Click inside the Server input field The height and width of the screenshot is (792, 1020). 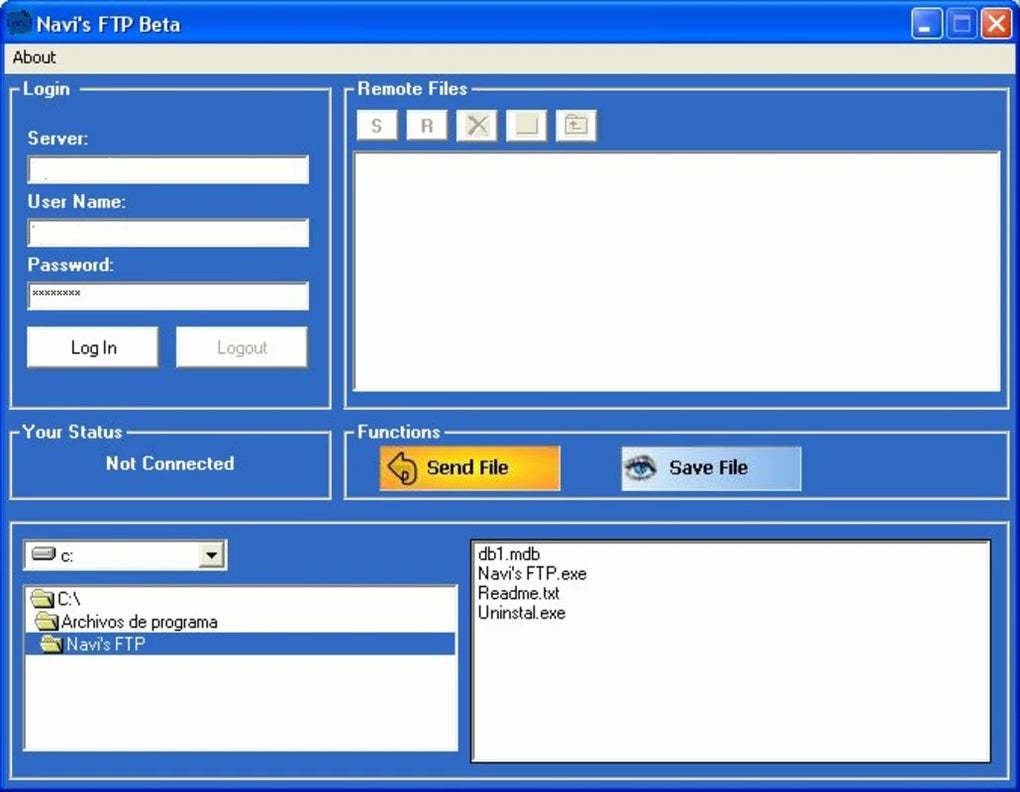(x=167, y=169)
